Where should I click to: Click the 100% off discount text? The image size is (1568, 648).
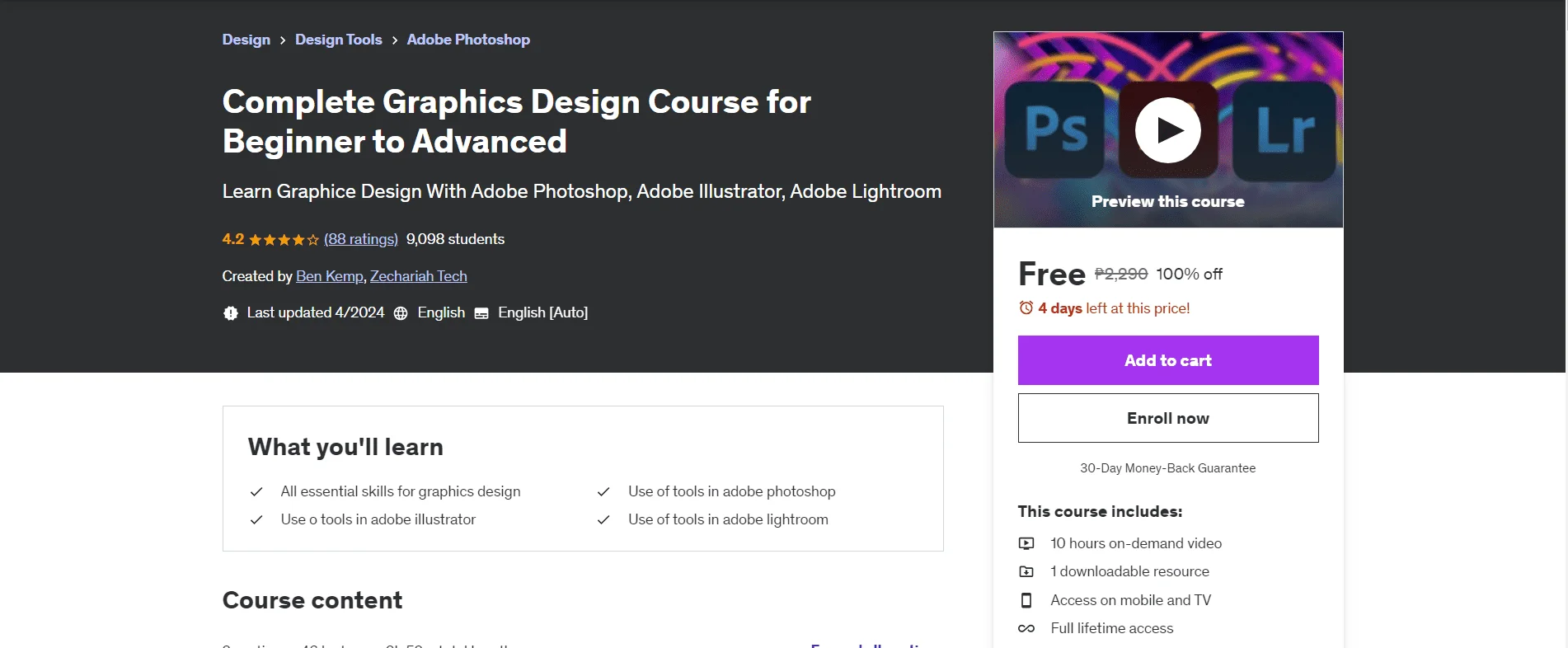tap(1190, 274)
